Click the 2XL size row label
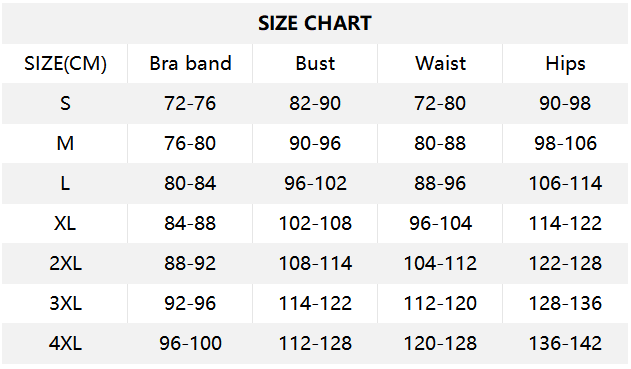The width and height of the screenshot is (631, 369). (x=65, y=263)
